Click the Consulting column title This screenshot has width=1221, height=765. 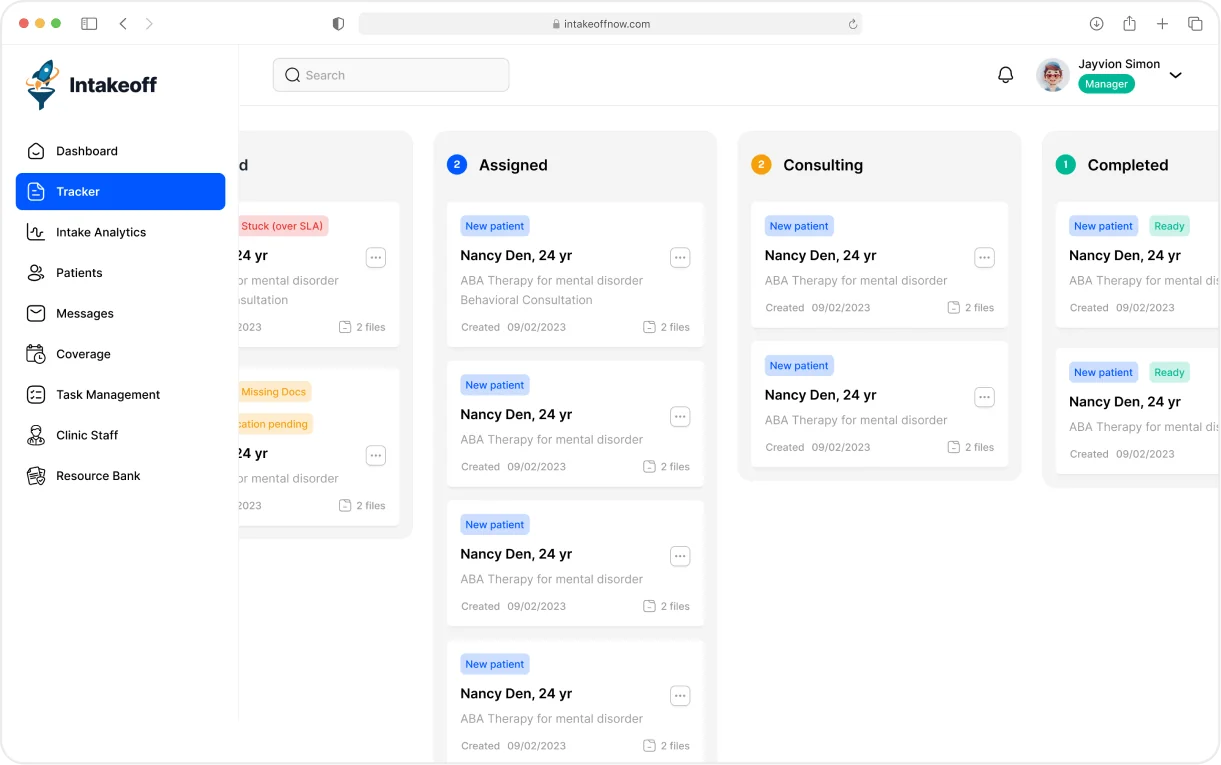823,165
